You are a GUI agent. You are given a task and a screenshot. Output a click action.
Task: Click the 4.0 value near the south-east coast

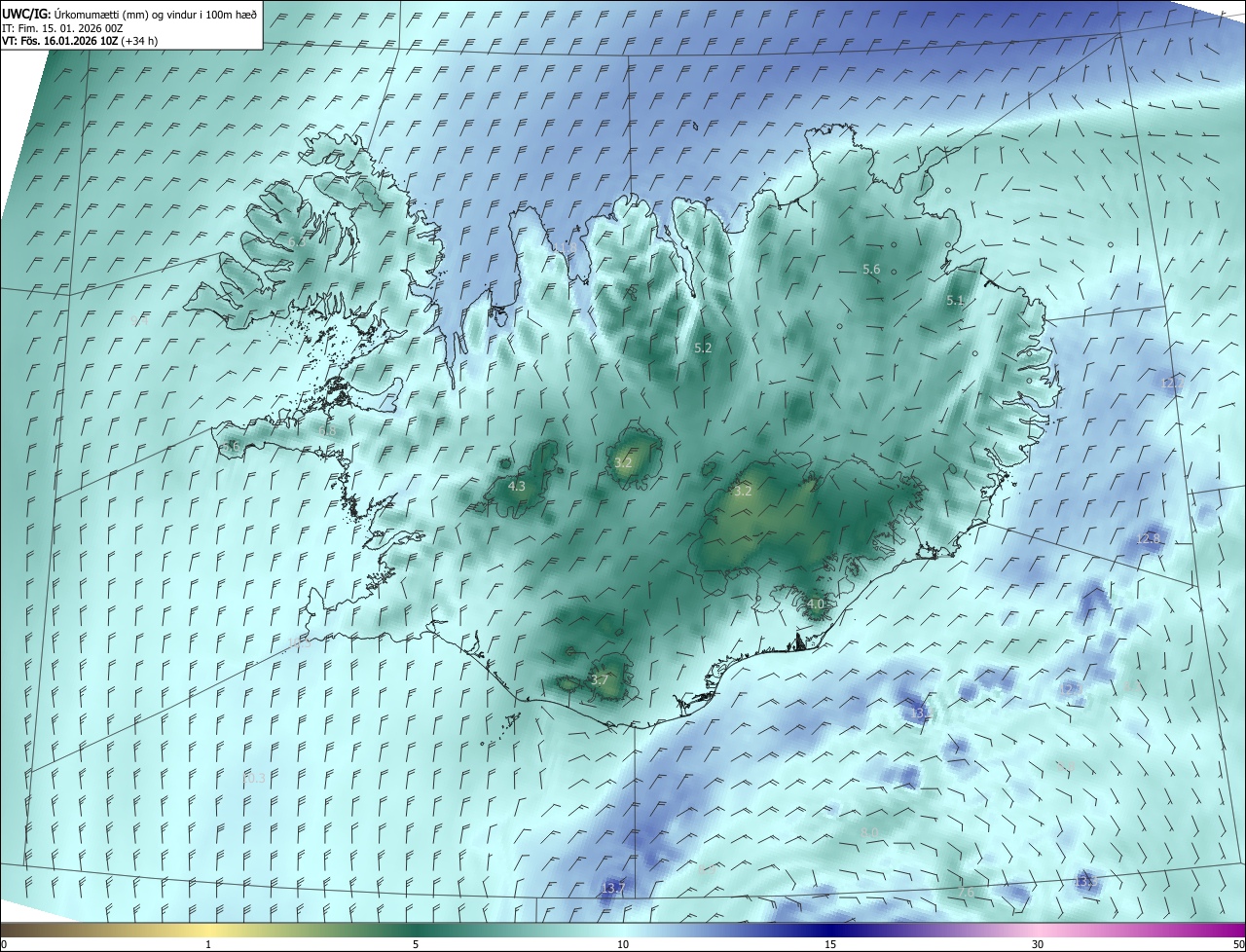coord(816,604)
